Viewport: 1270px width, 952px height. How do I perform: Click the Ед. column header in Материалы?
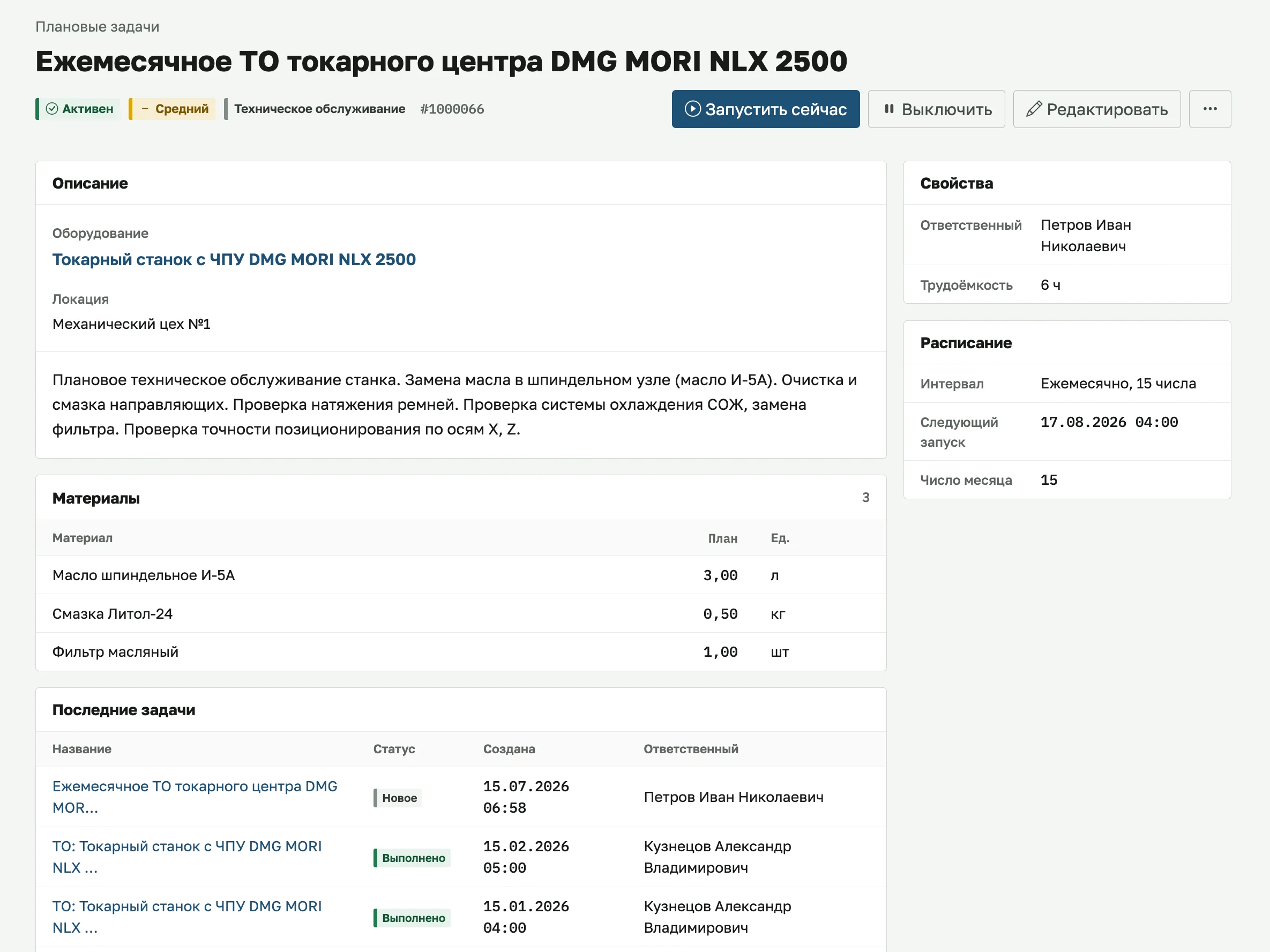pos(780,538)
